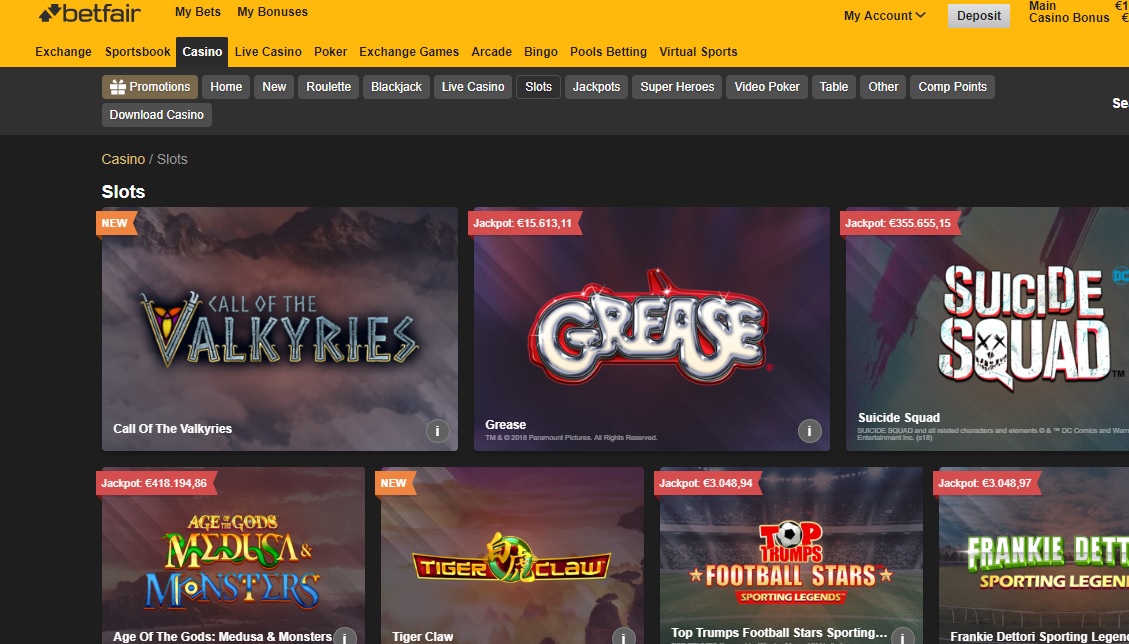Open Virtual Sports tab
Screen dimensions: 1129x644
698,52
